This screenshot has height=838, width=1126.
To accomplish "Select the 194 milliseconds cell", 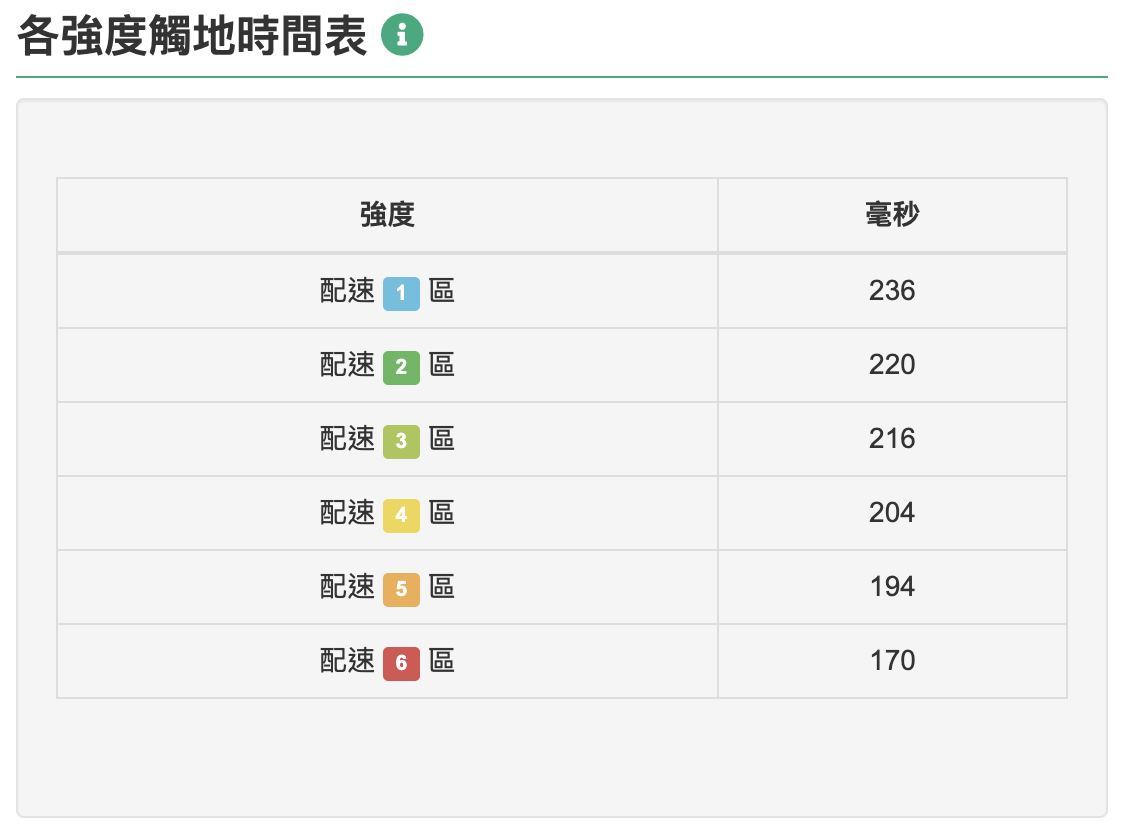I will (892, 587).
